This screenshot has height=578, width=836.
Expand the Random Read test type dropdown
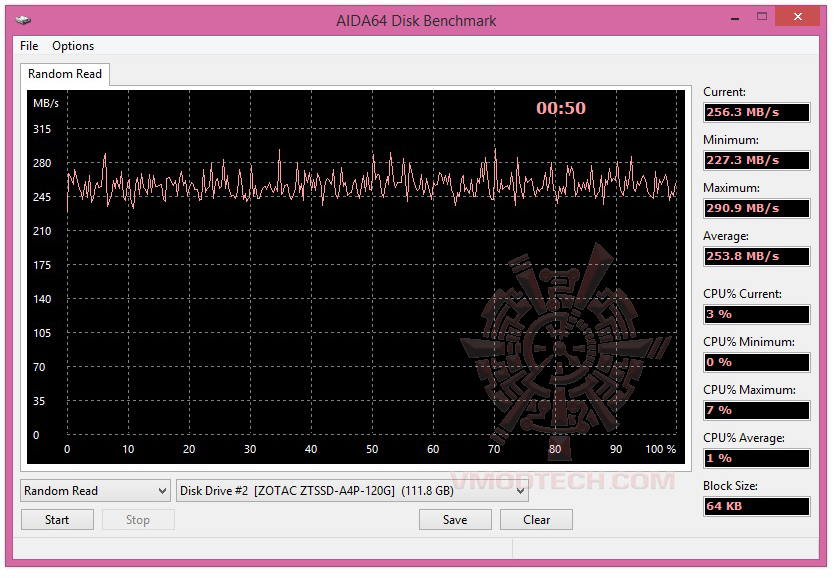pos(95,491)
